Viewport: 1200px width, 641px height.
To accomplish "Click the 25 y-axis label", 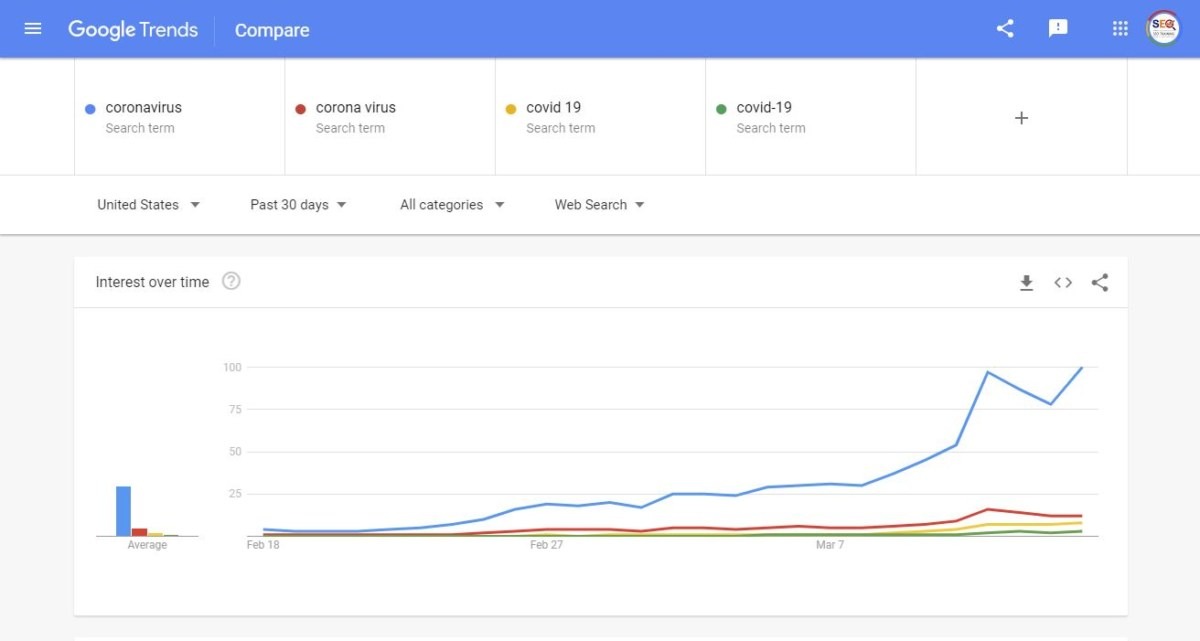I will click(x=235, y=494).
